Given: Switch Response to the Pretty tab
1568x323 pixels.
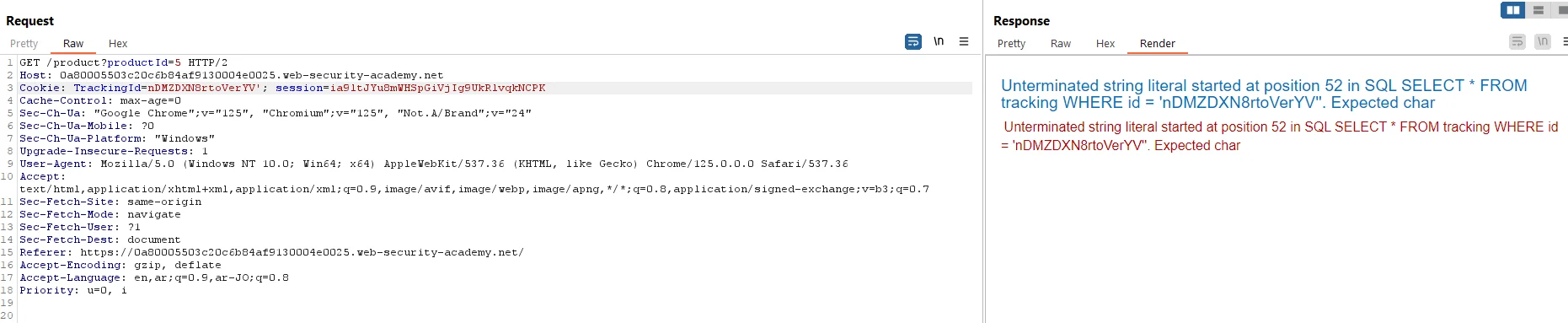Looking at the screenshot, I should (1011, 44).
